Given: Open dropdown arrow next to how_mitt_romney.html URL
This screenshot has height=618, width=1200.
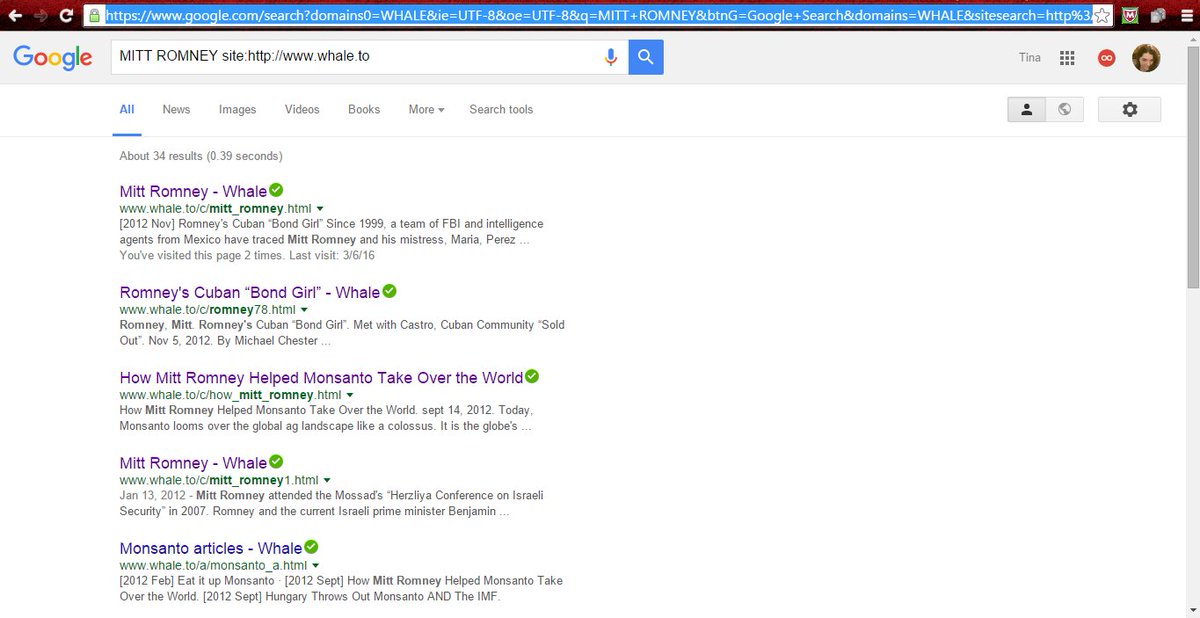Looking at the screenshot, I should (x=349, y=395).
